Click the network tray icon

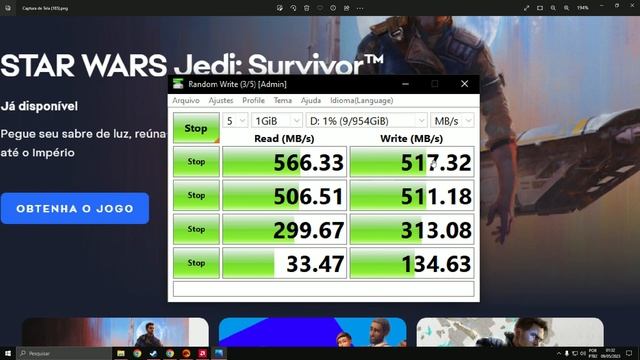pyautogui.click(x=575, y=353)
